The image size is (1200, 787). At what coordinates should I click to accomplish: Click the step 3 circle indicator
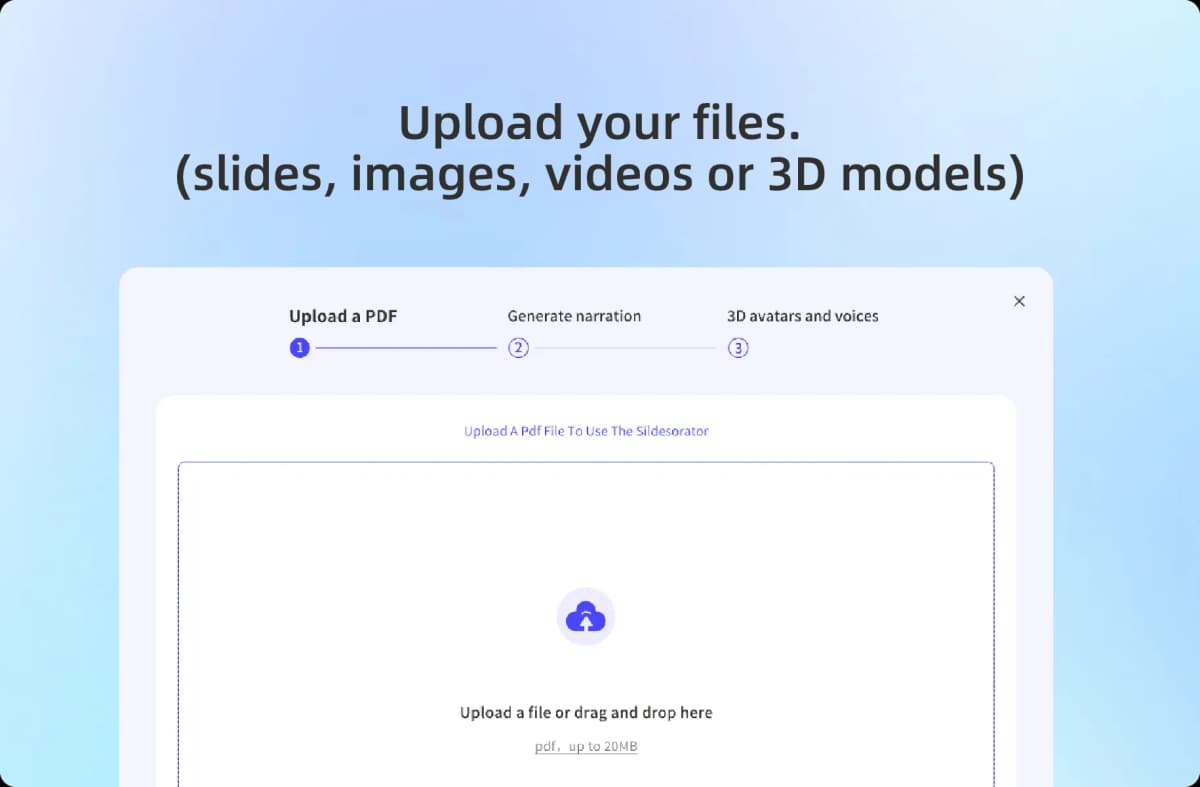click(737, 347)
